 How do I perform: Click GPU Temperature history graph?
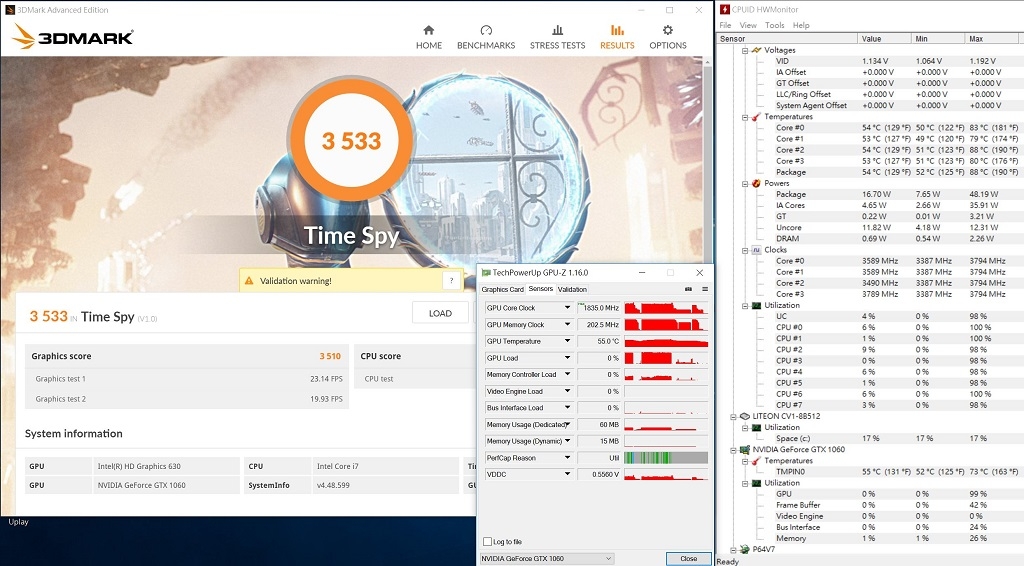tap(666, 341)
